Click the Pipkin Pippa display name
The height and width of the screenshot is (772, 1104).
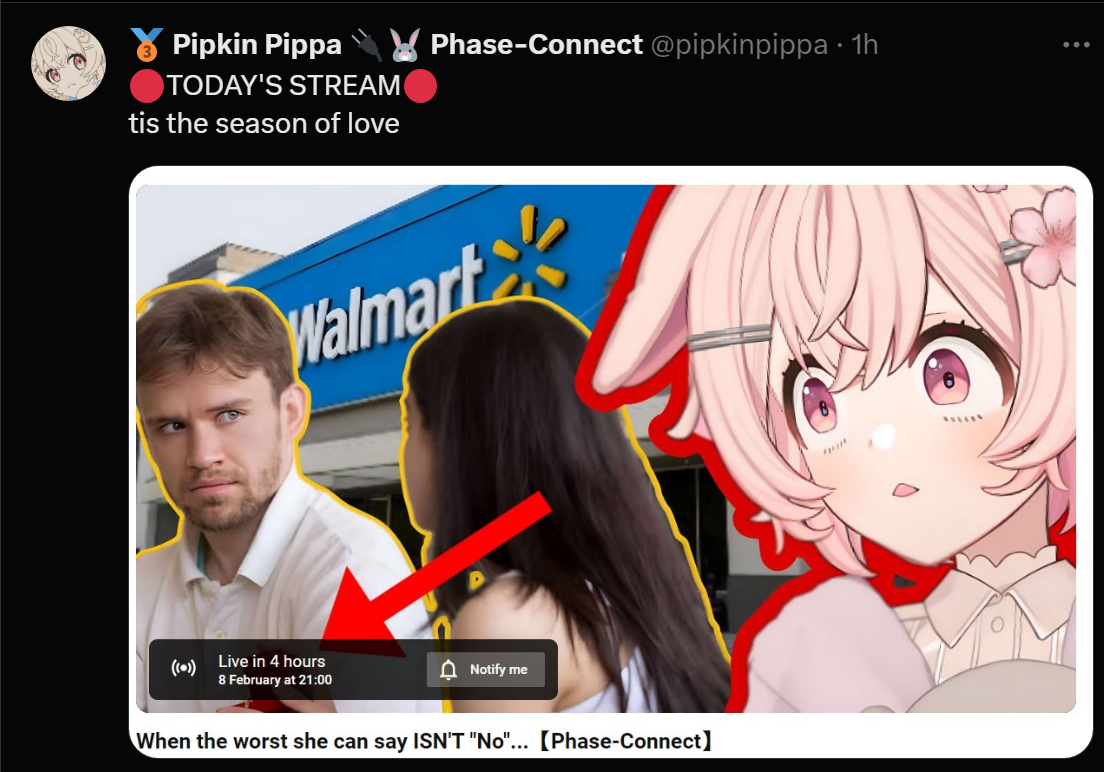(257, 44)
